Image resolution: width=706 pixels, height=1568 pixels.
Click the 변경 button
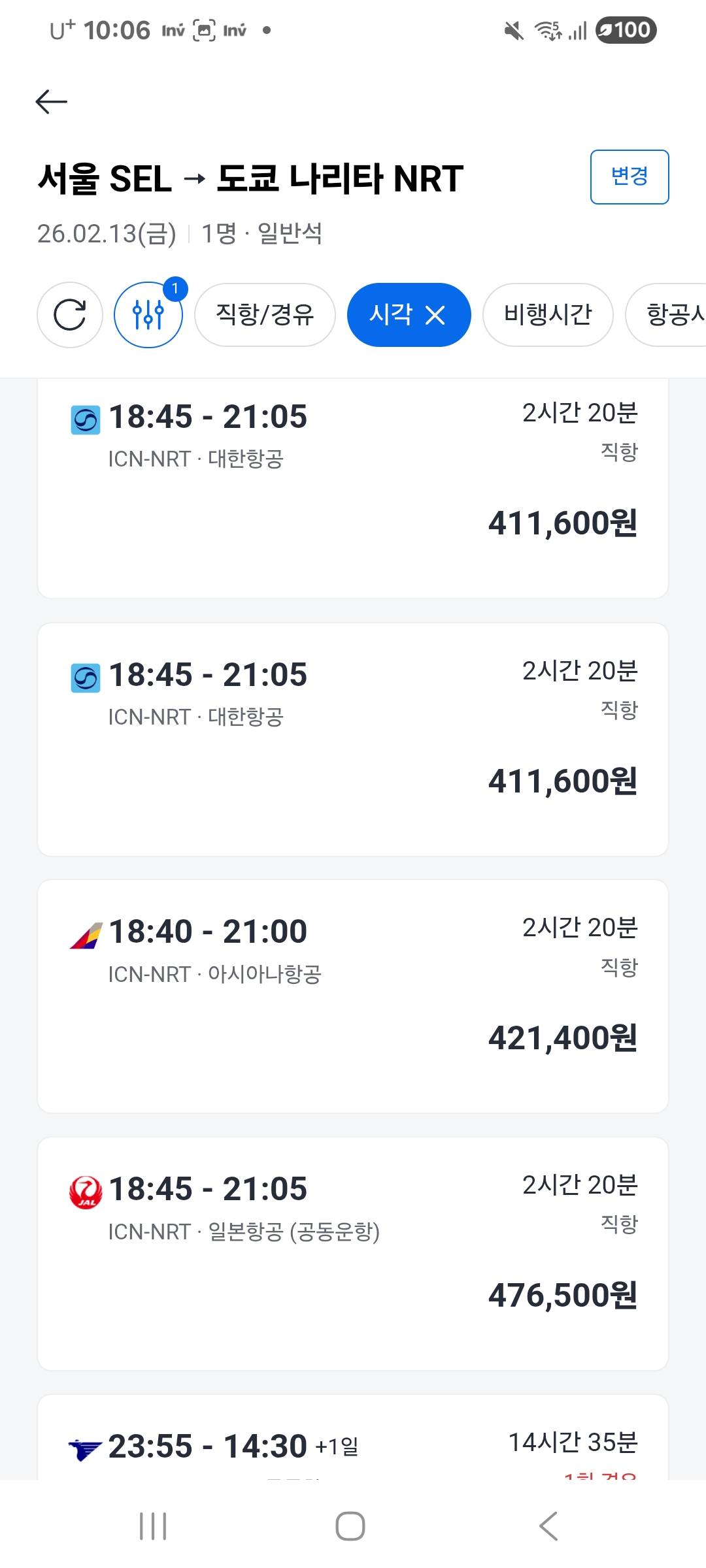pos(630,177)
